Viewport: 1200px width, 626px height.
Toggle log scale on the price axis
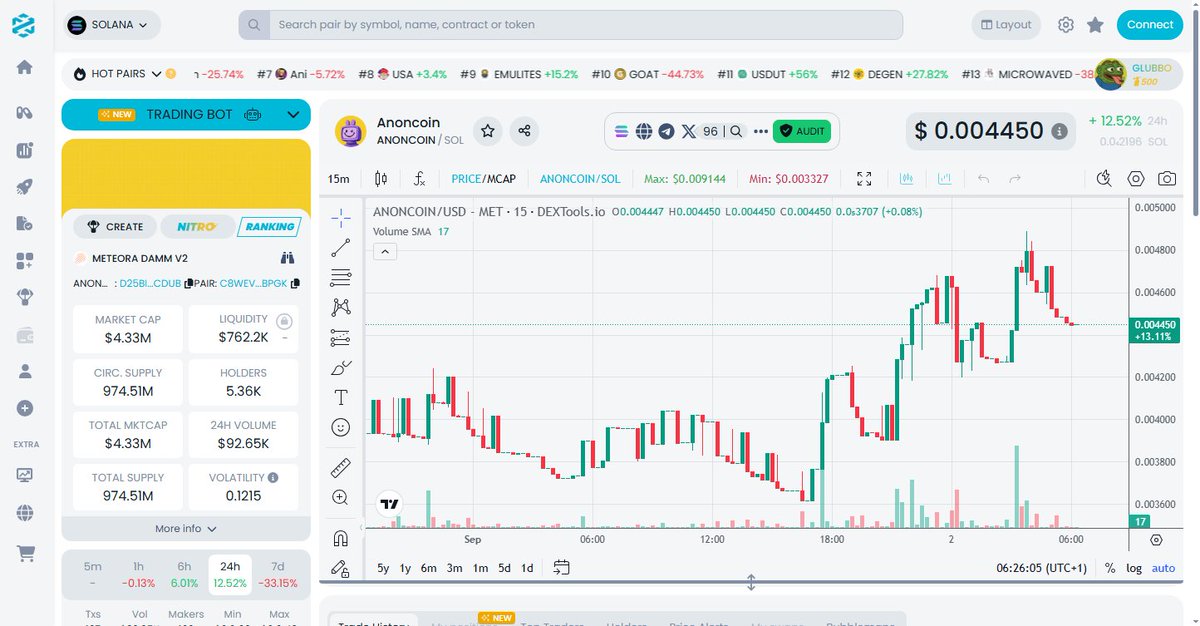(1135, 567)
